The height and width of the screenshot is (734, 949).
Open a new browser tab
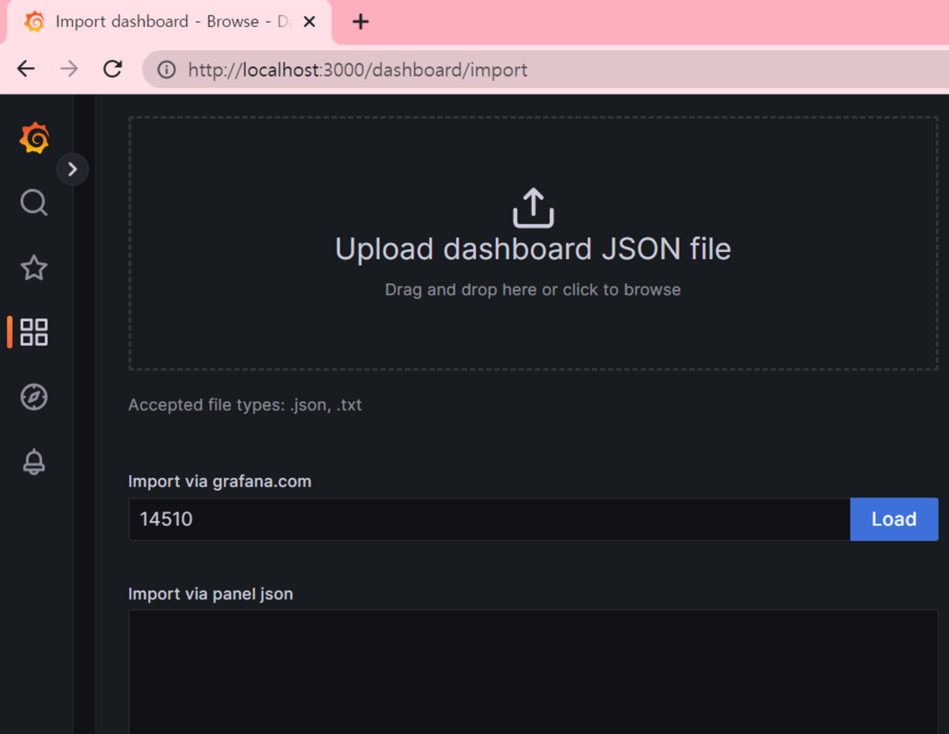click(x=361, y=22)
